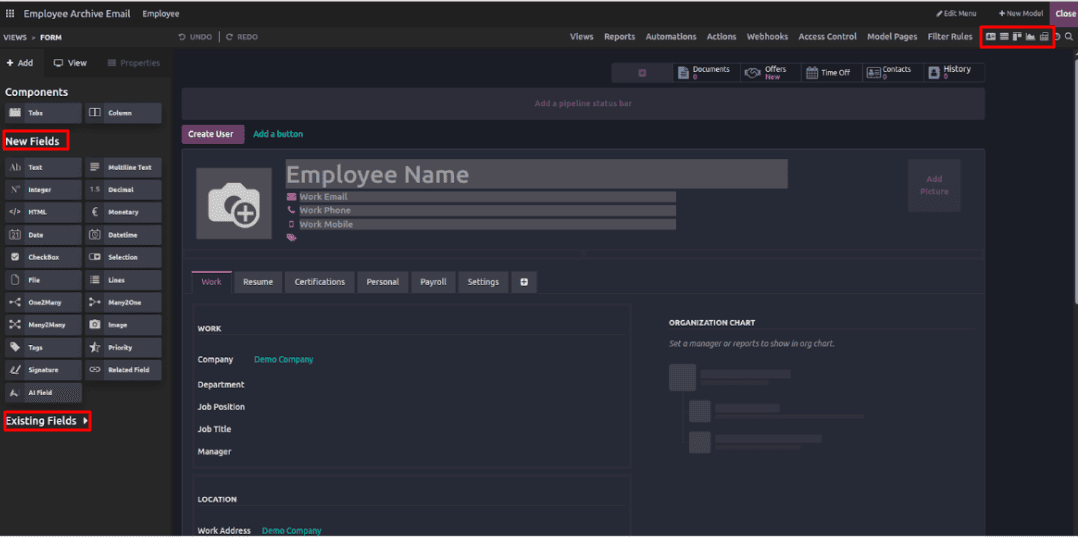Viewport: 1078px width, 537px height.
Task: Add a new File field
Action: (43, 281)
